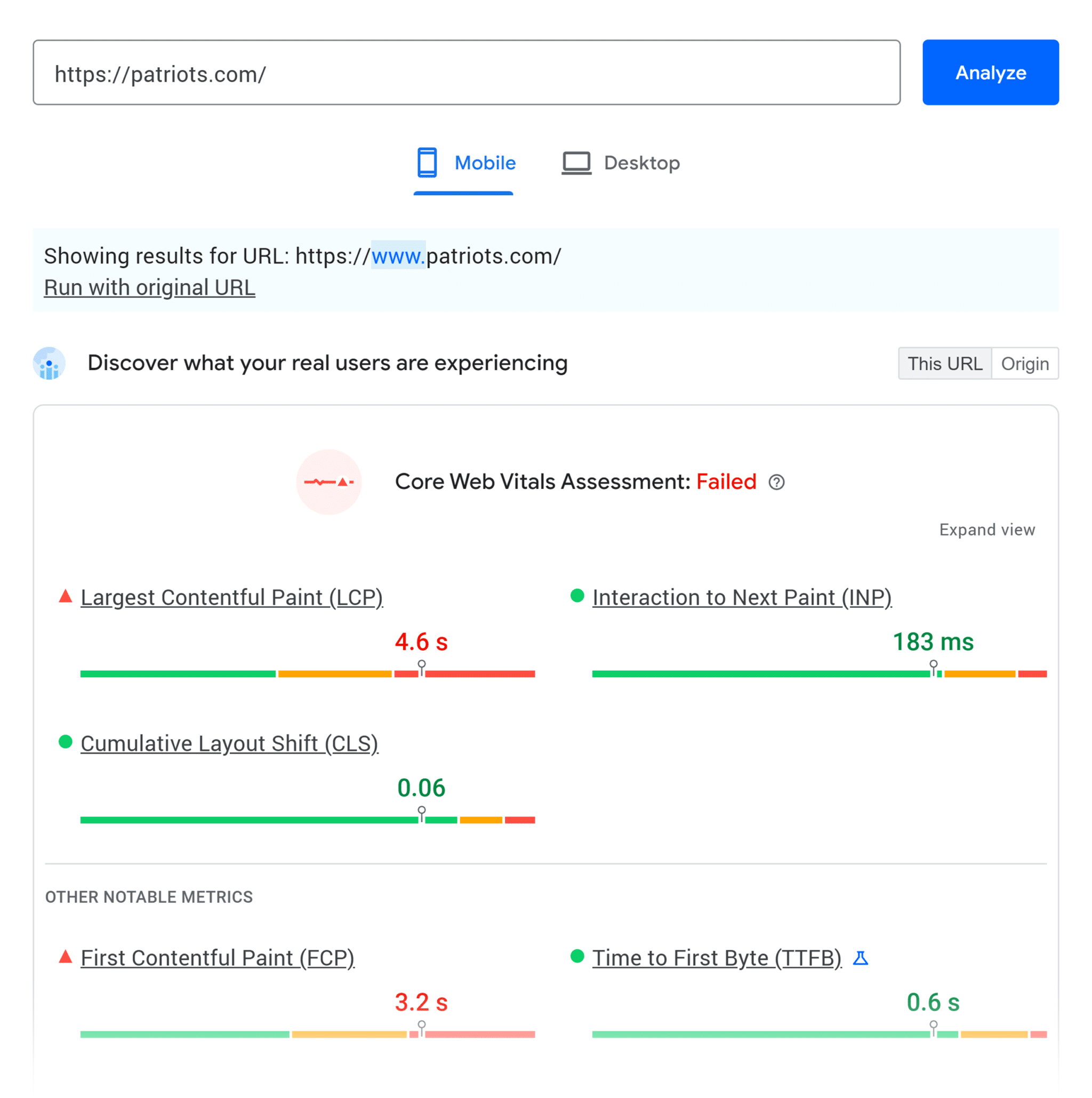Click the green circle icon beside CLS
Image resolution: width=1092 pixels, height=1098 pixels.
point(66,742)
